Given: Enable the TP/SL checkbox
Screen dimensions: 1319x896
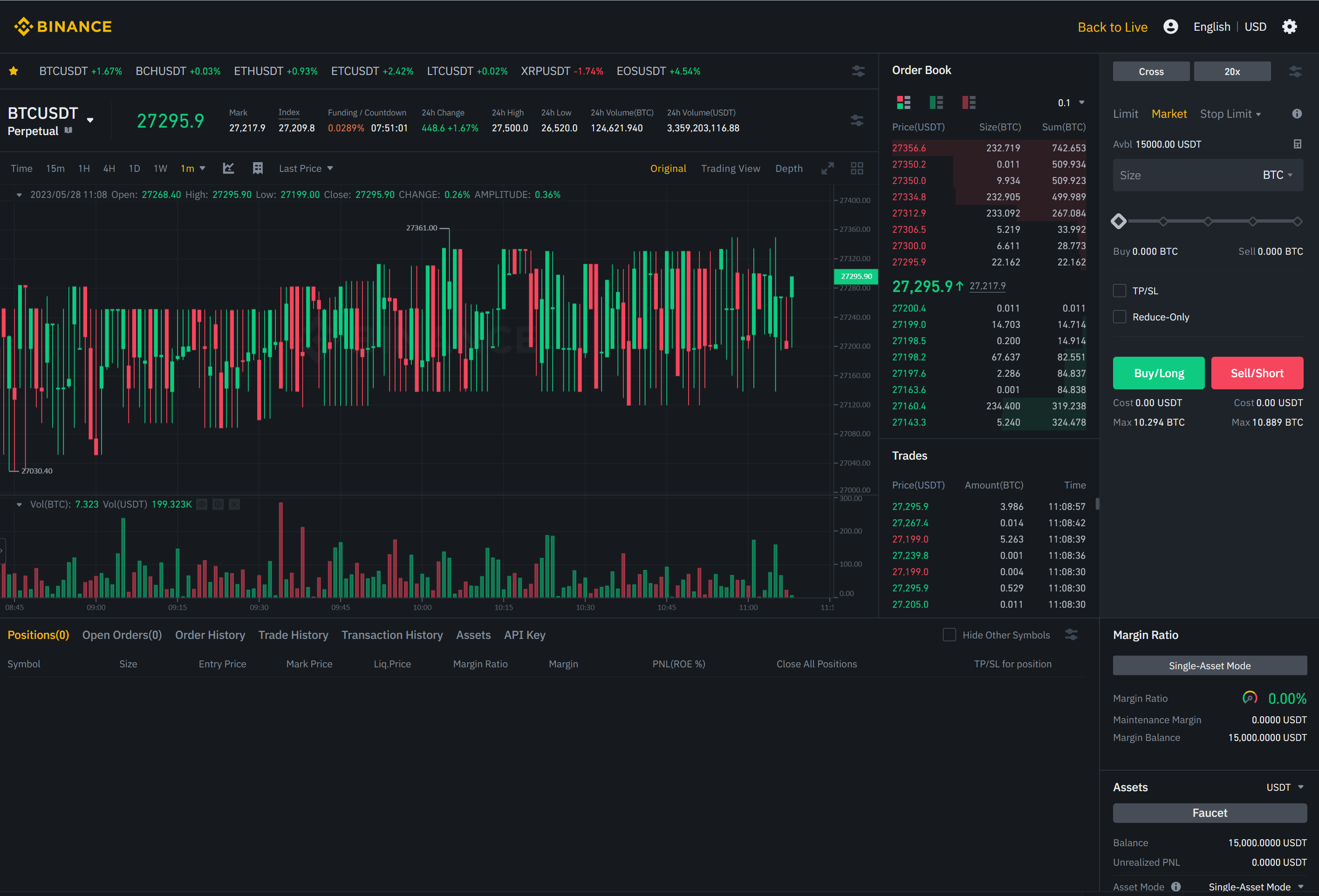Looking at the screenshot, I should 1119,291.
